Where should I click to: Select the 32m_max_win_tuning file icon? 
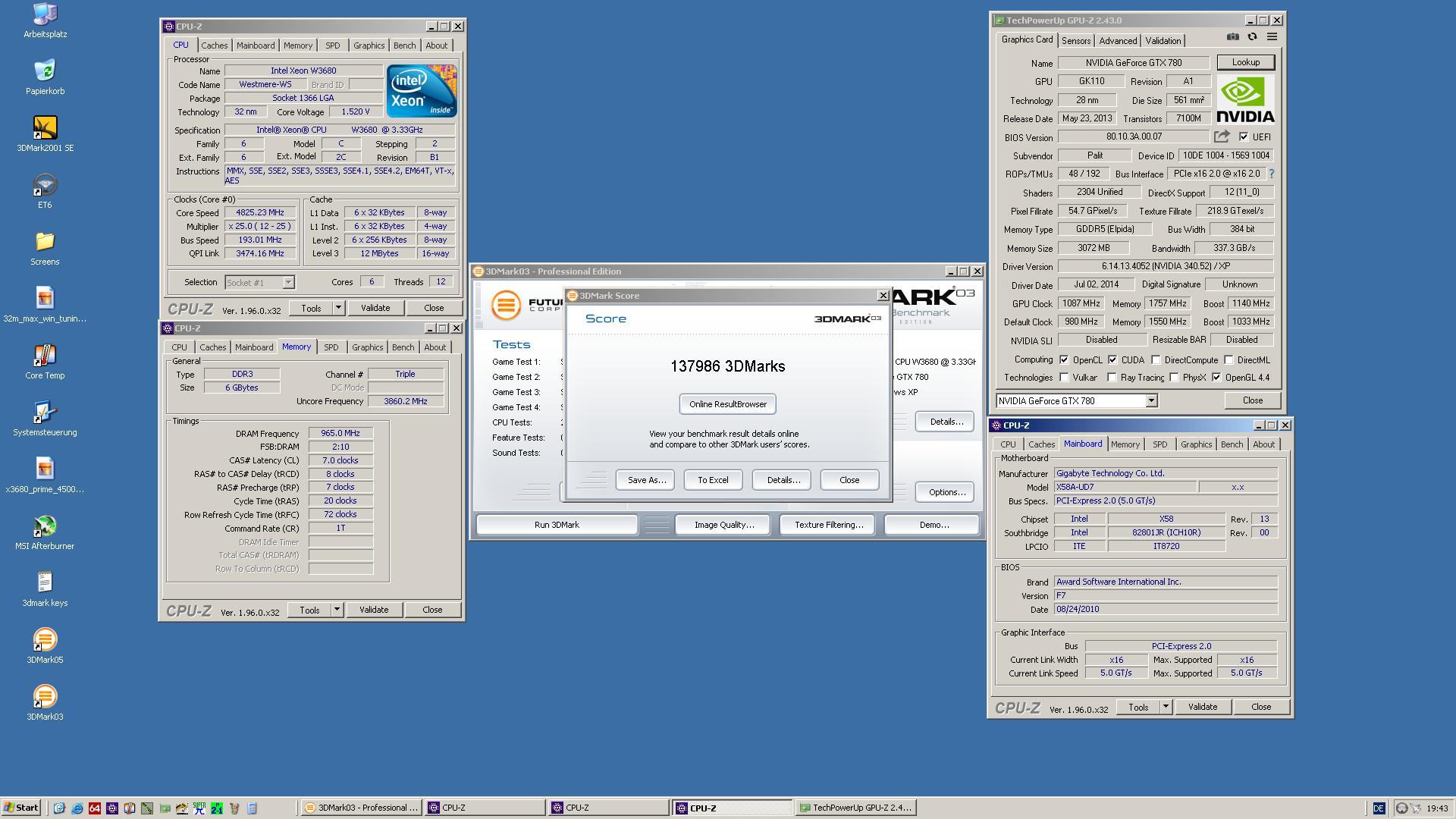tap(45, 305)
